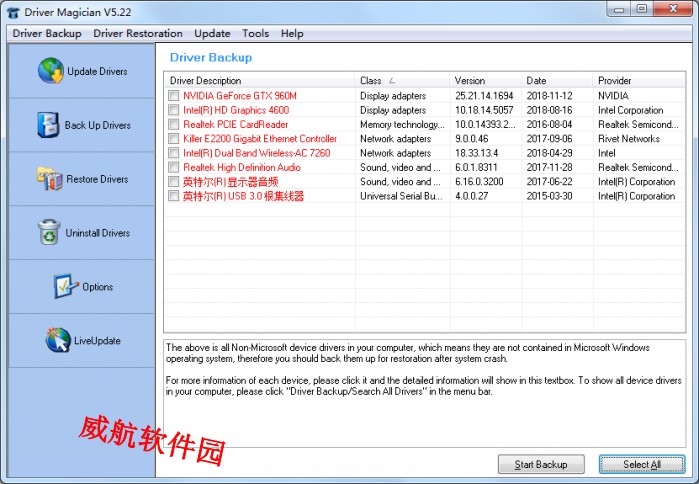Click the LiveUpdate globe icon
This screenshot has height=484, width=699.
[58, 340]
